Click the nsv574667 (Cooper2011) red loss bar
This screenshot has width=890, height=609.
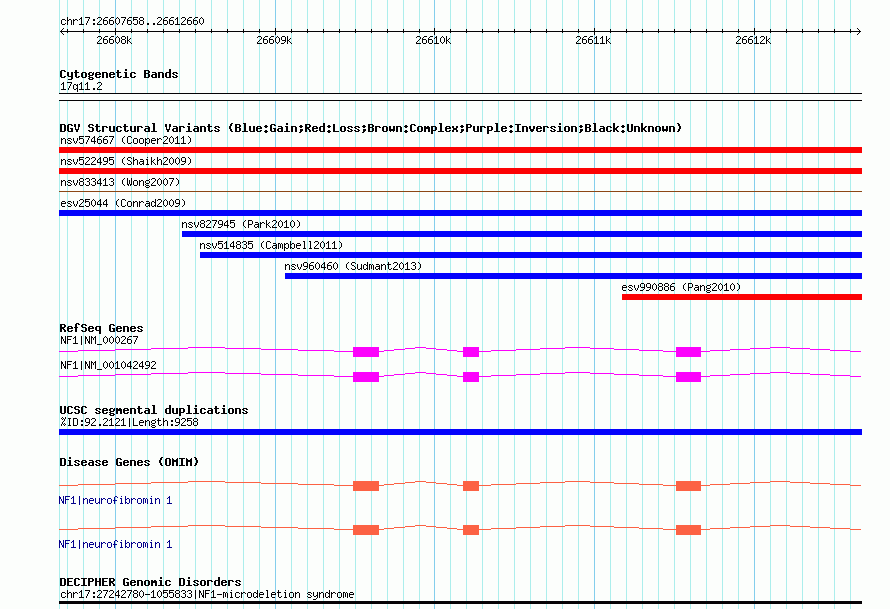tap(460, 150)
